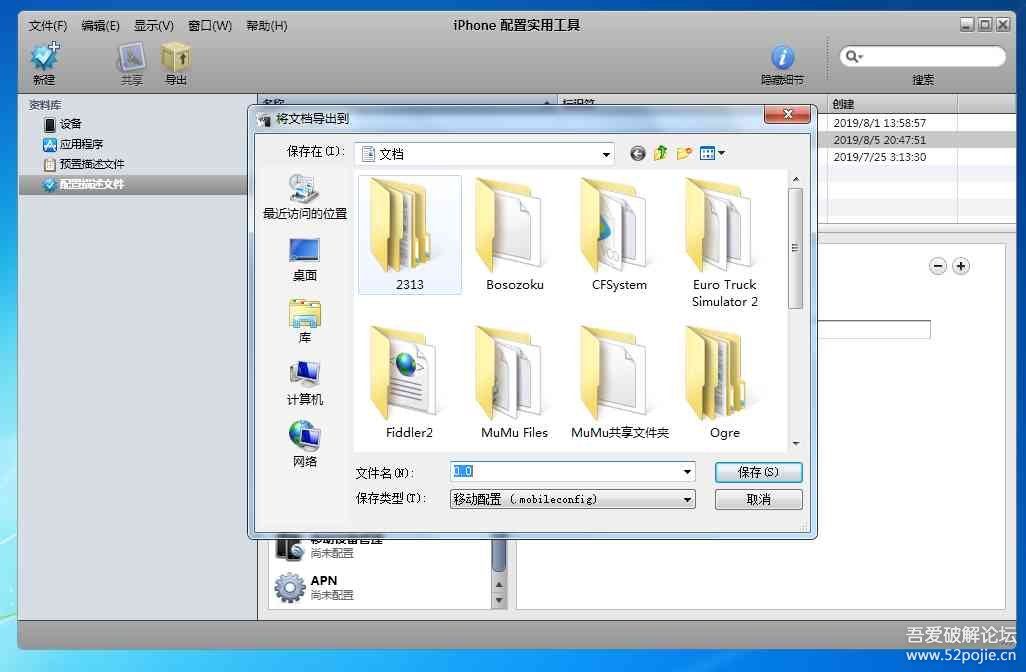Click the 新建 (New) profile toolbar icon
The image size is (1026, 672).
coord(44,57)
